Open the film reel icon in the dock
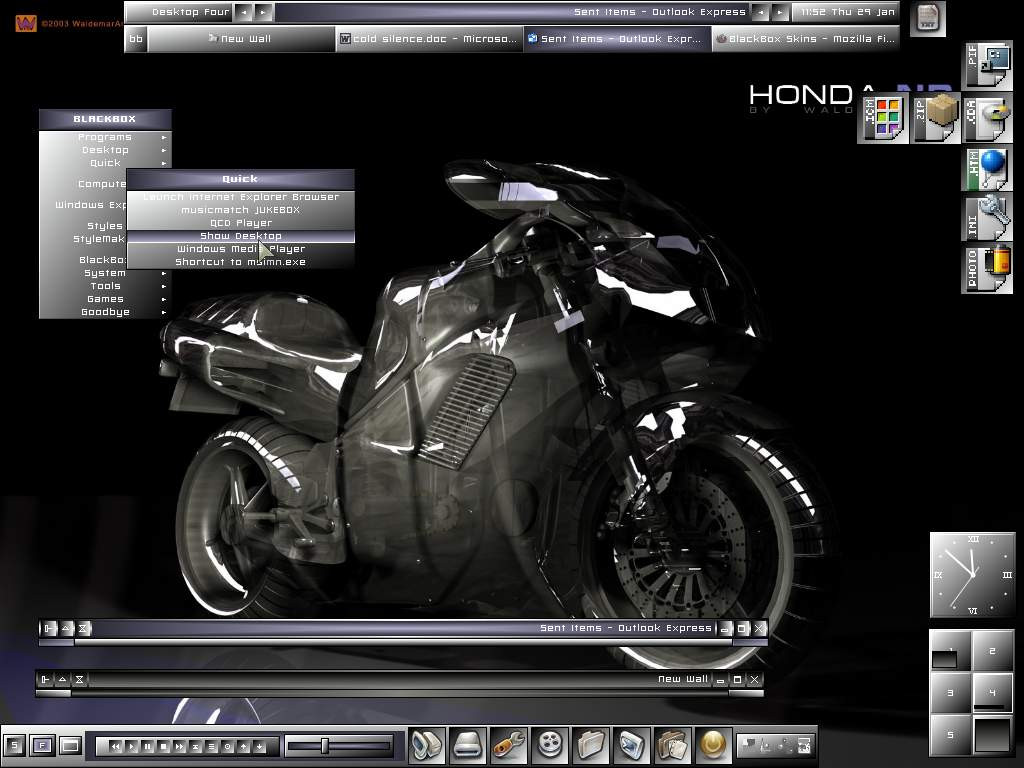Viewport: 1024px width, 768px height. coord(550,744)
